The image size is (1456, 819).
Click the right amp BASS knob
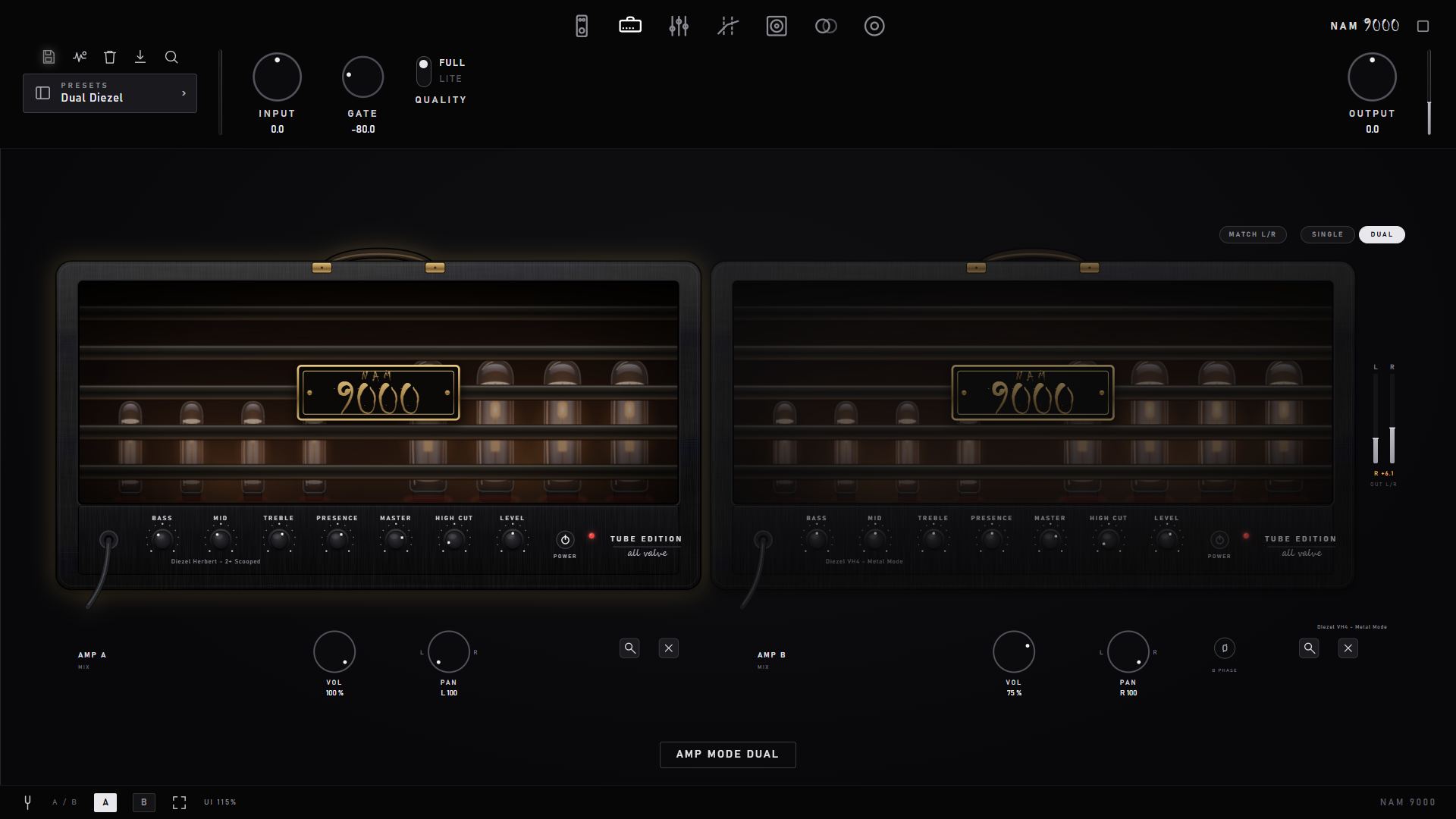point(817,540)
